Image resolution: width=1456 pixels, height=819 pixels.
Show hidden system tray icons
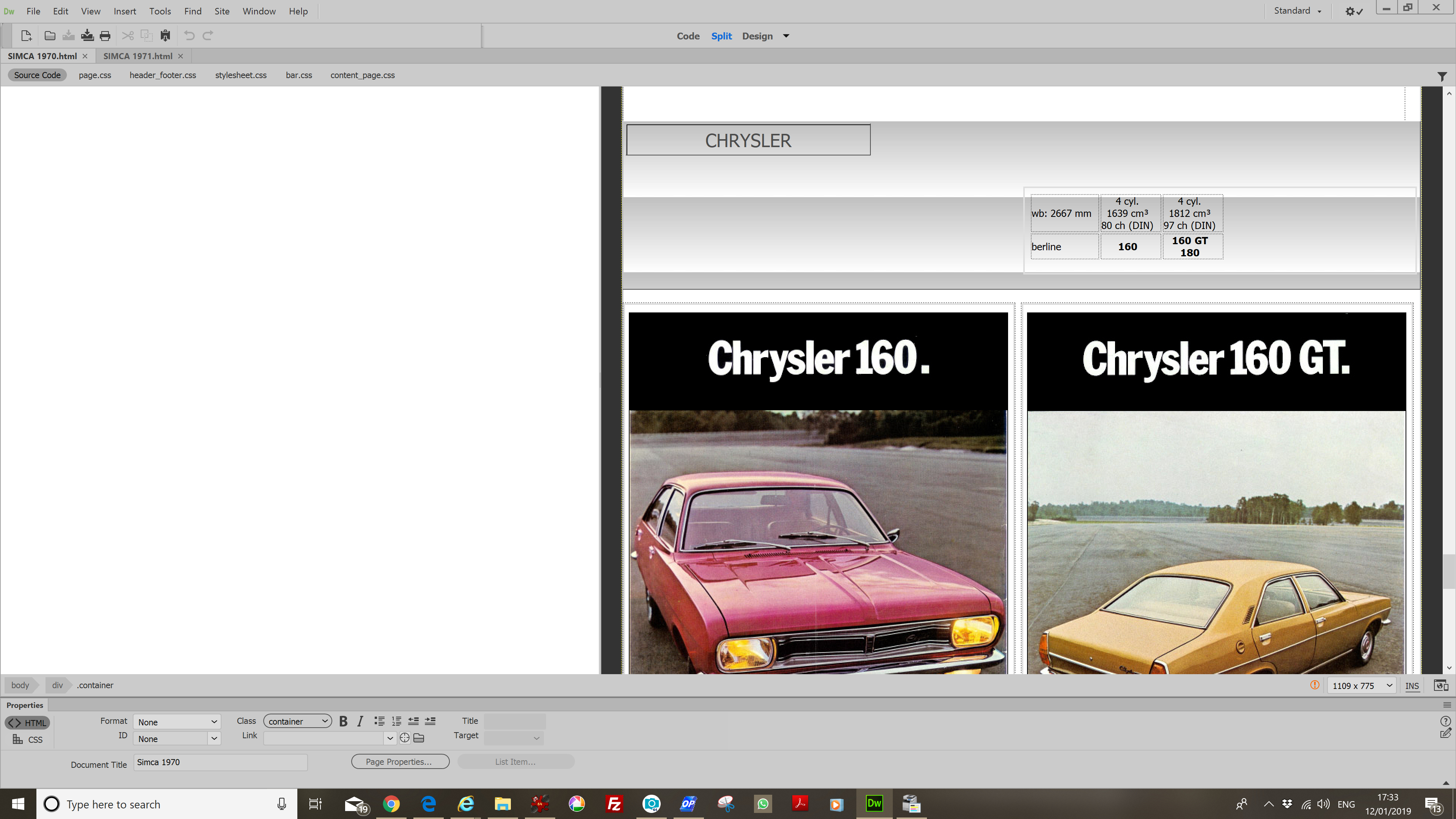pyautogui.click(x=1268, y=804)
